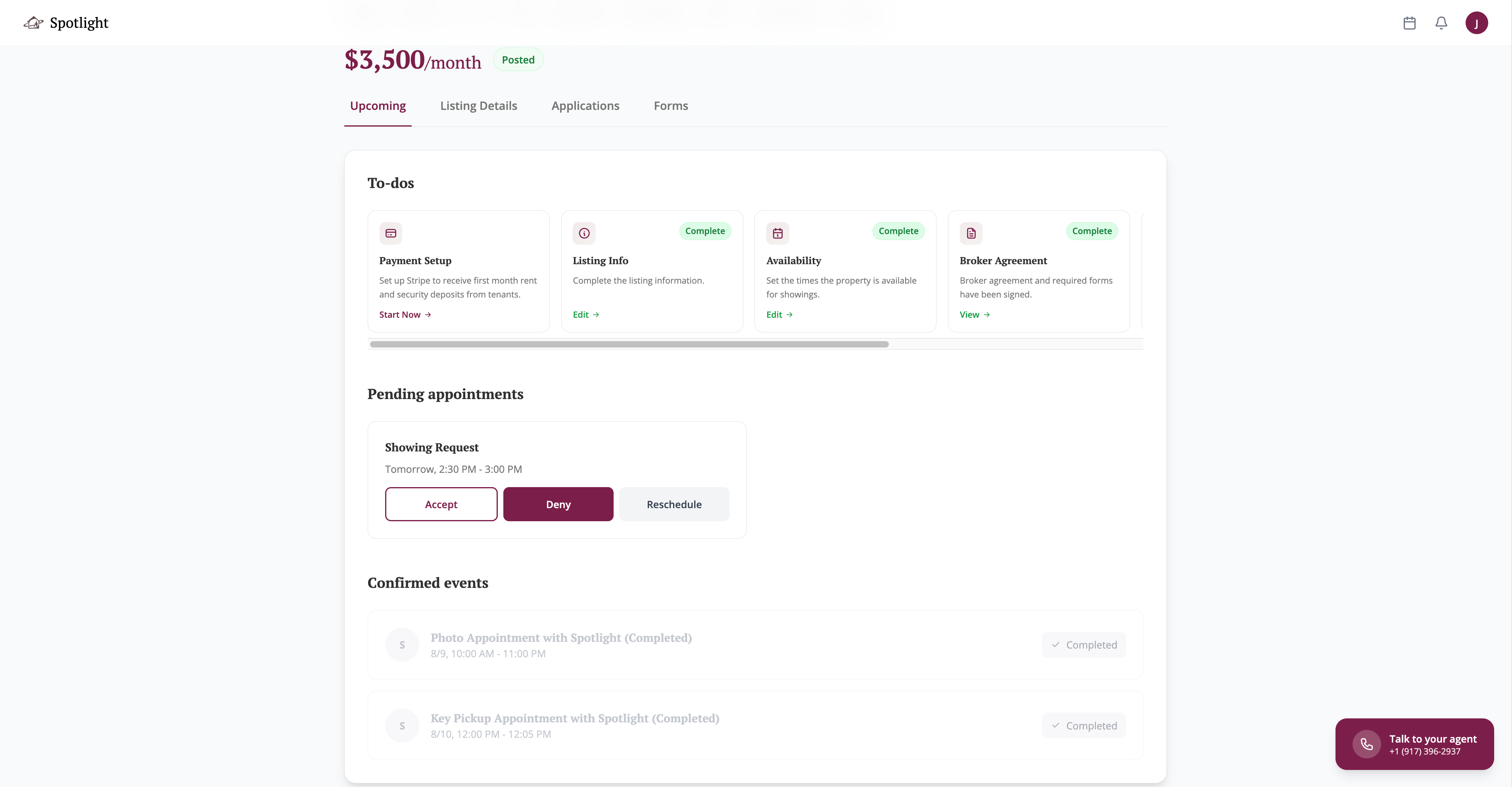Click the Availability calendar card icon

pyautogui.click(x=777, y=233)
